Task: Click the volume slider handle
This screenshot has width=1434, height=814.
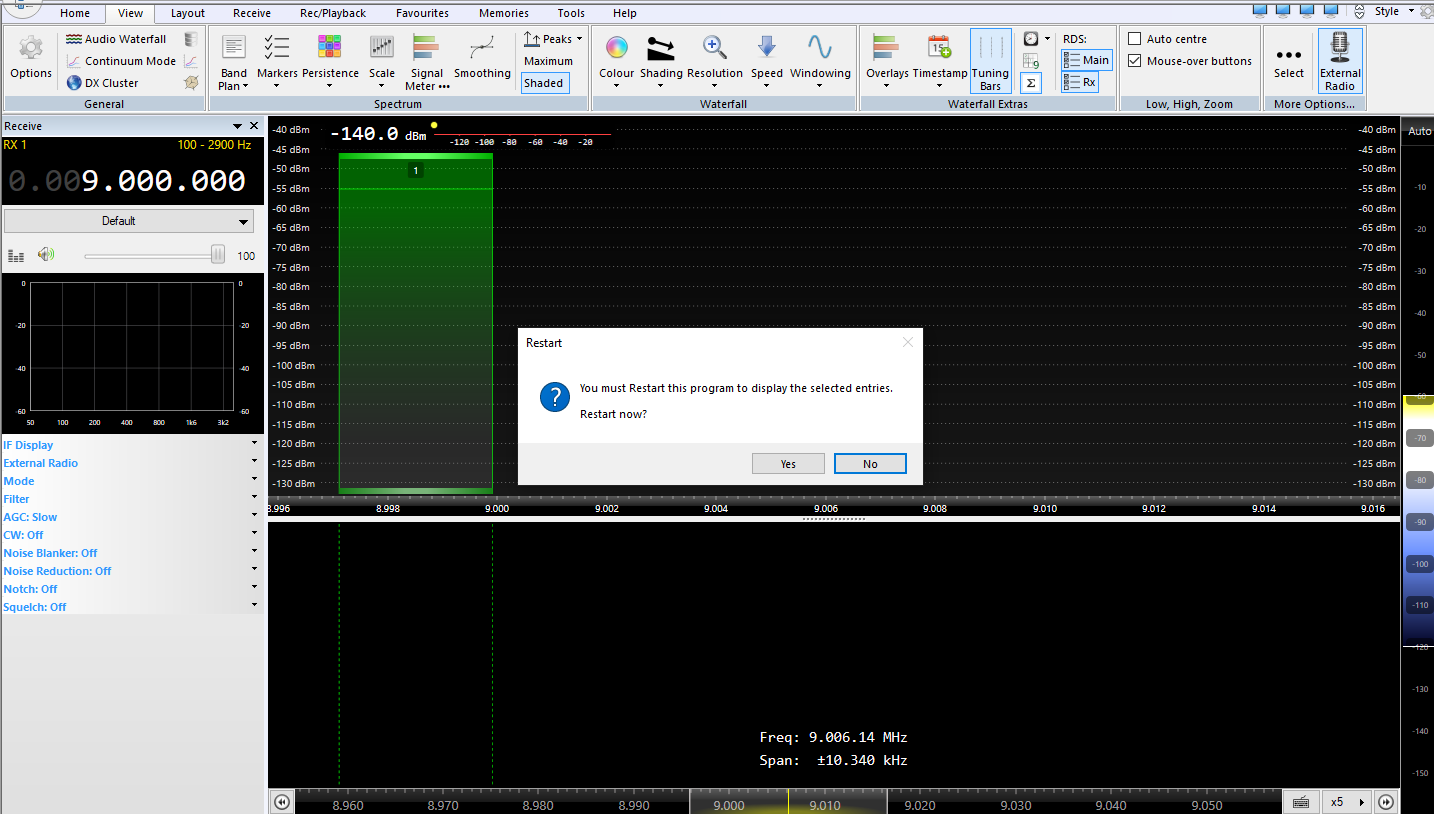Action: [218, 255]
